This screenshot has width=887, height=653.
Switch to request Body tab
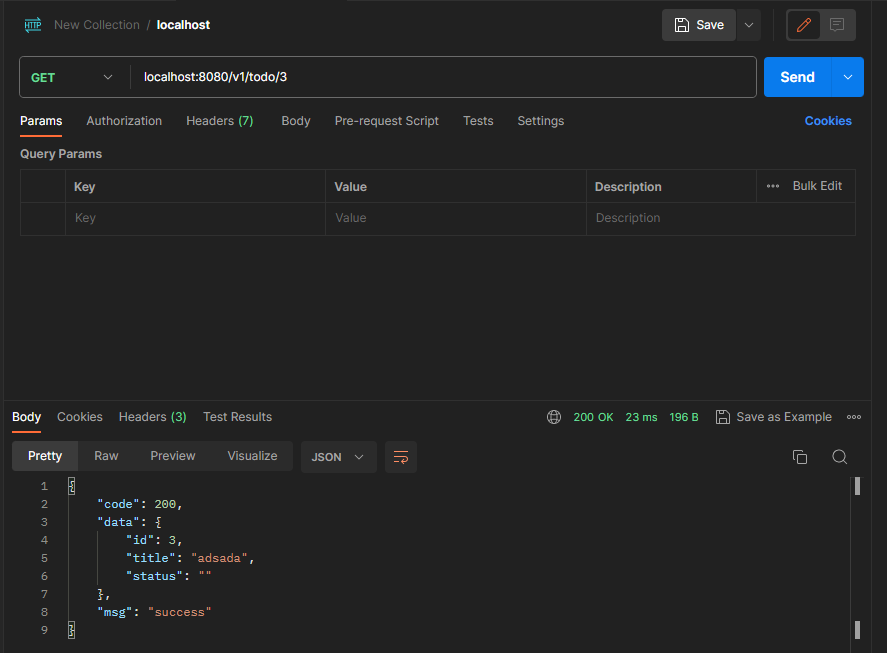296,121
